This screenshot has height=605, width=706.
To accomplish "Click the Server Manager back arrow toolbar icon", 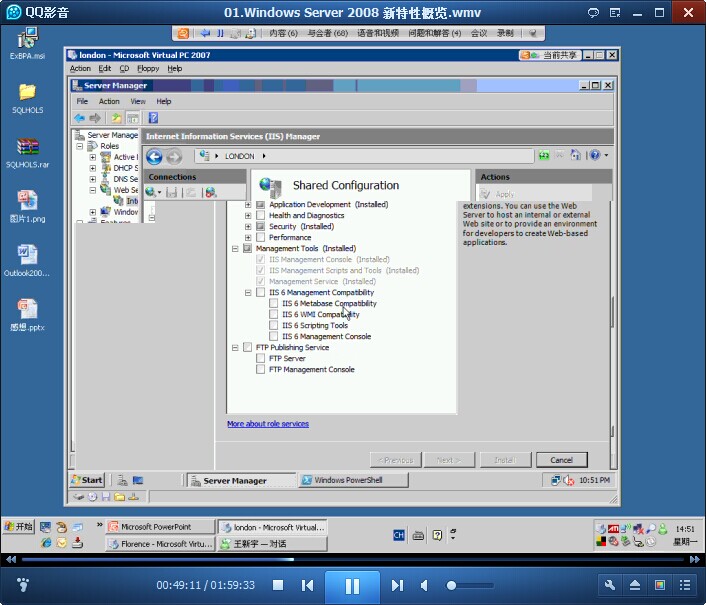I will coord(80,118).
